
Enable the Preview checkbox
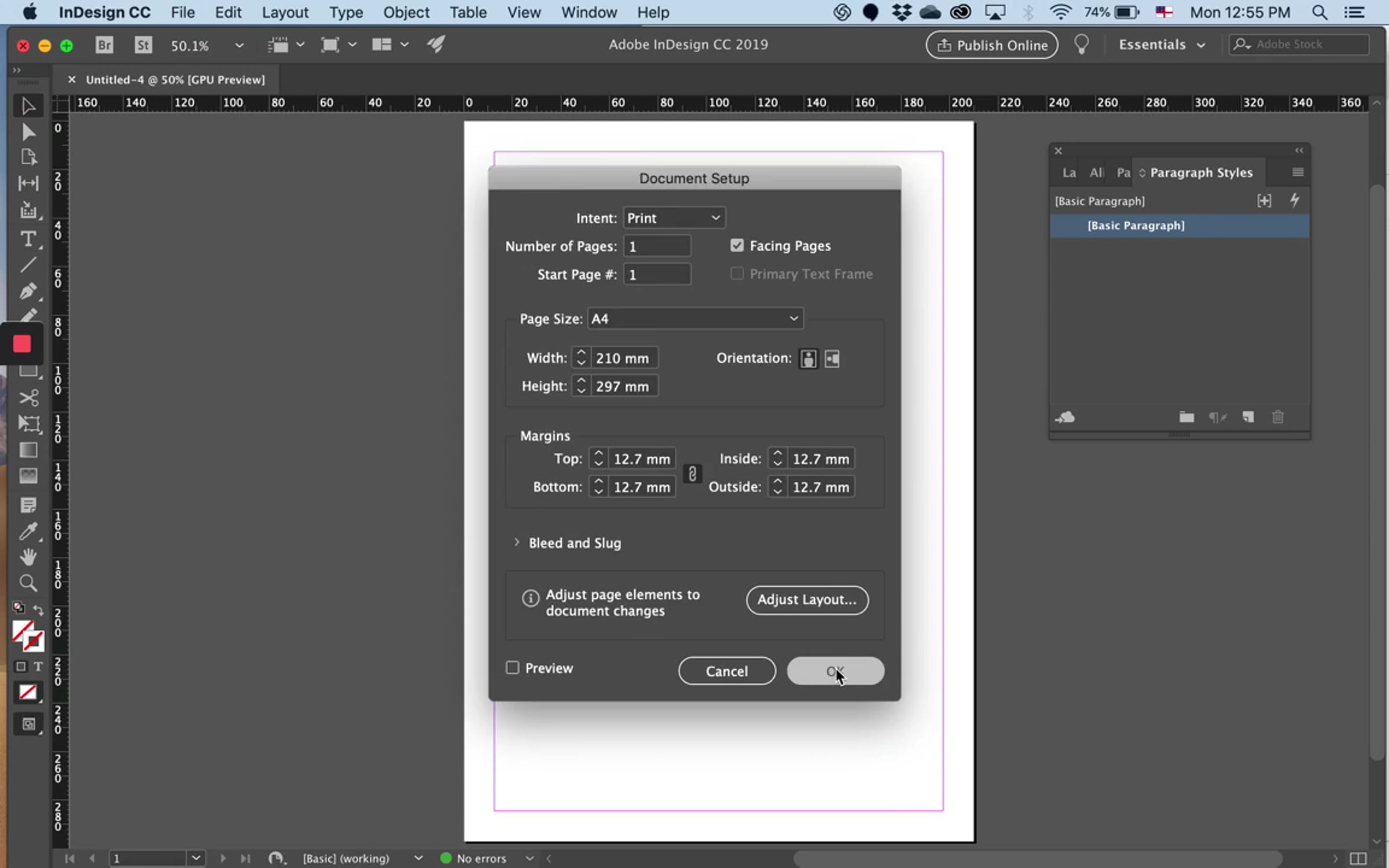(512, 668)
